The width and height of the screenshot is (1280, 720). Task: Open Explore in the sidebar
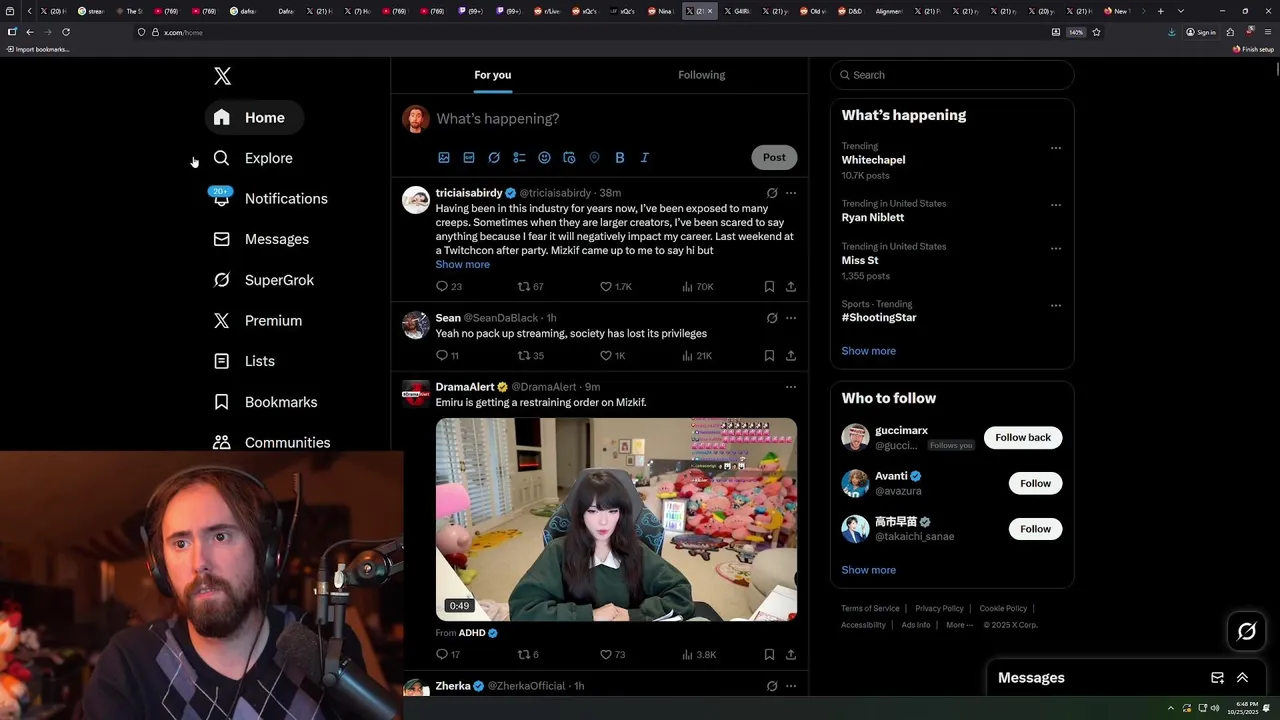pos(253,158)
